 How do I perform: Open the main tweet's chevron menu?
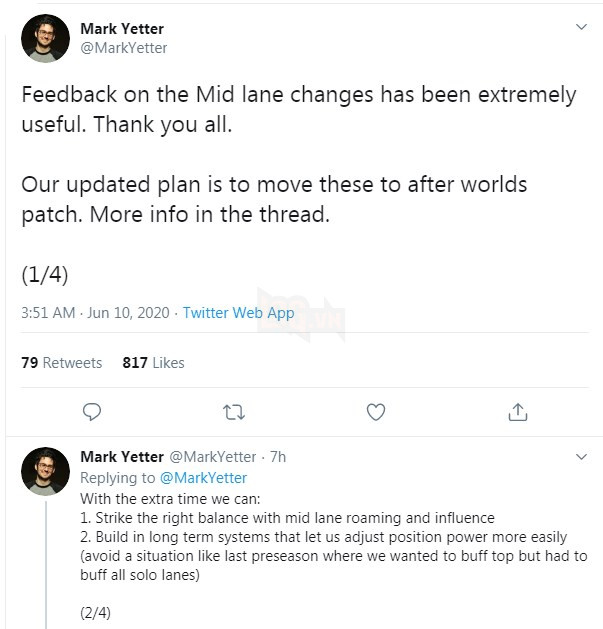point(581,26)
